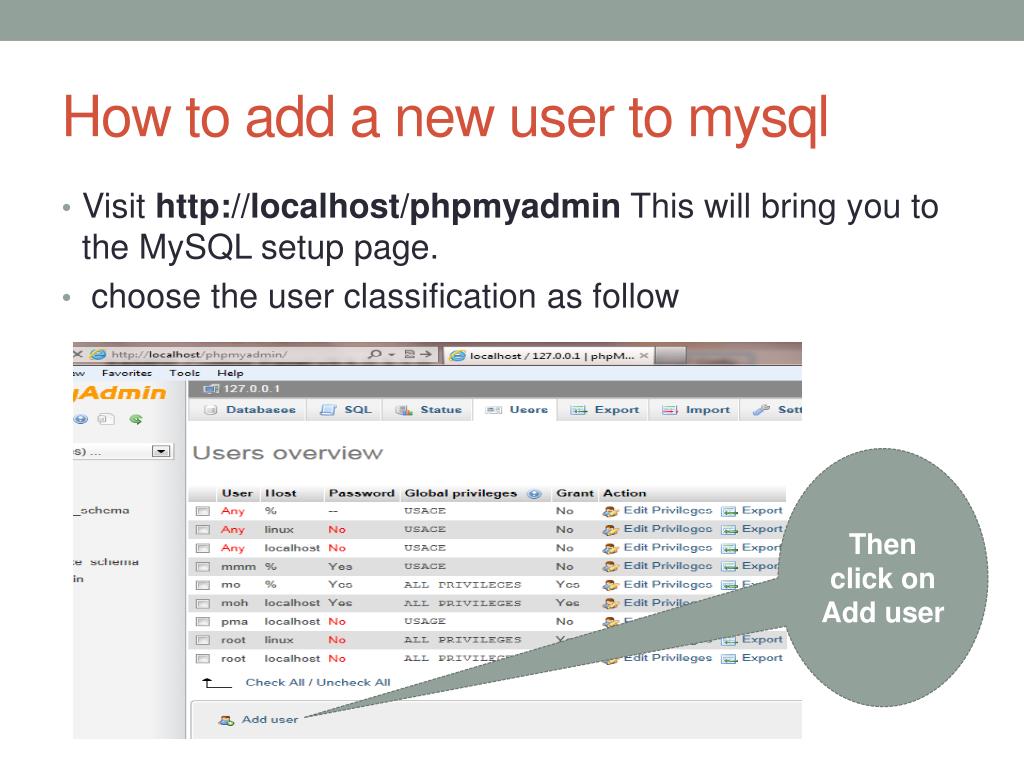Viewport: 1024px width, 768px height.
Task: Click edit icon for mo user row
Action: tap(610, 585)
